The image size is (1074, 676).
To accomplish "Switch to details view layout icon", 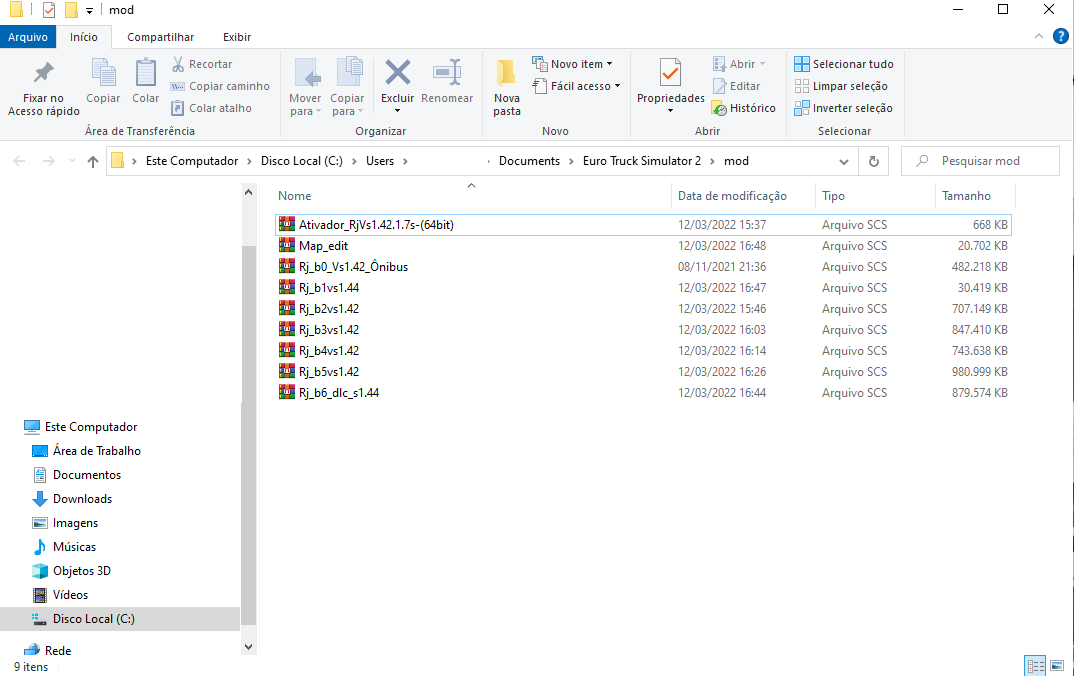I will (1035, 665).
